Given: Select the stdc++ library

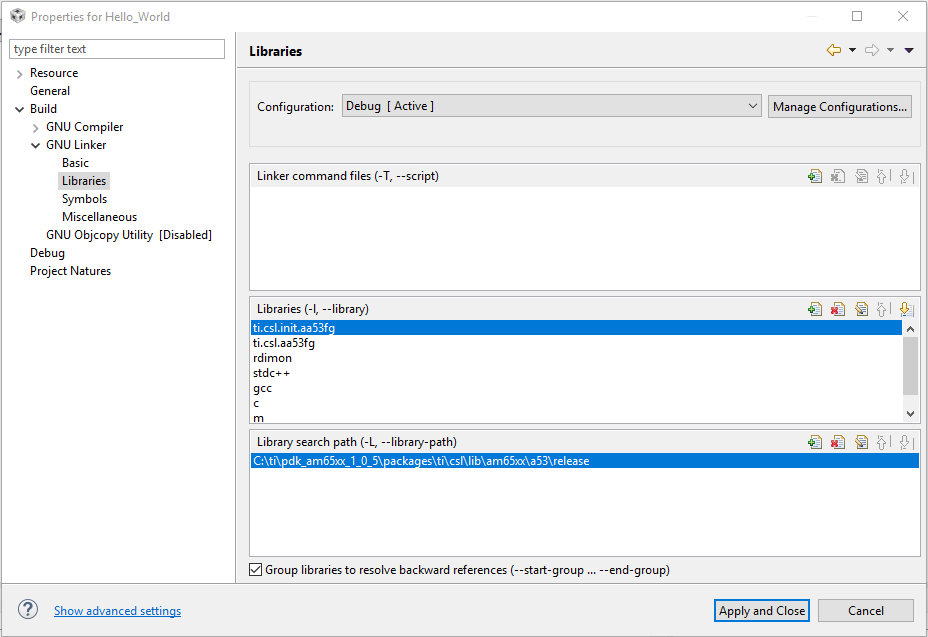Looking at the screenshot, I should click(x=576, y=373).
